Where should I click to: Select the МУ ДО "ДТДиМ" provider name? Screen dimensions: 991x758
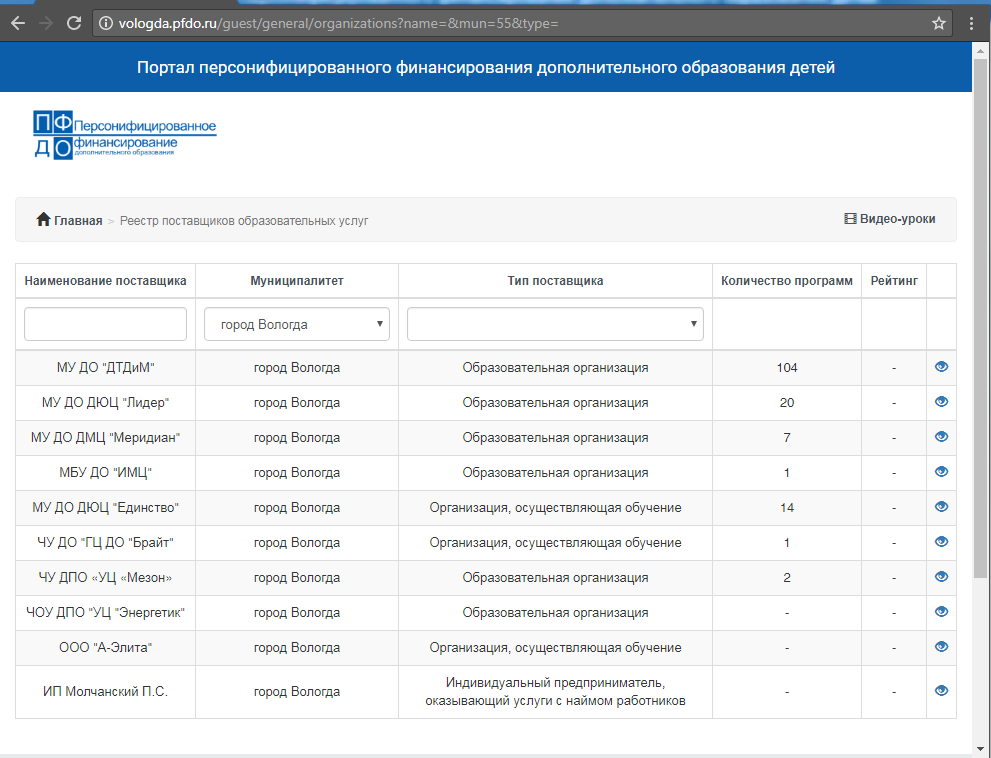pos(106,367)
